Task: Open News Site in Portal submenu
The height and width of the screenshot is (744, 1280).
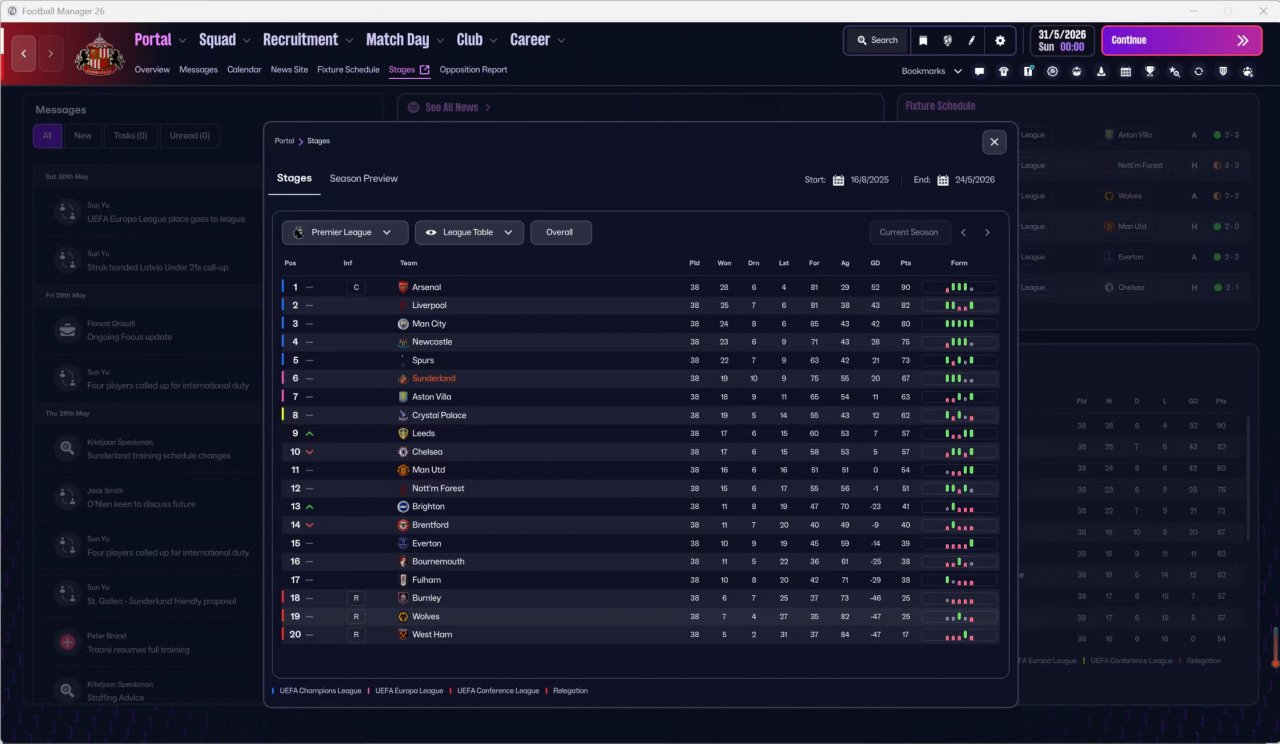Action: tap(289, 70)
